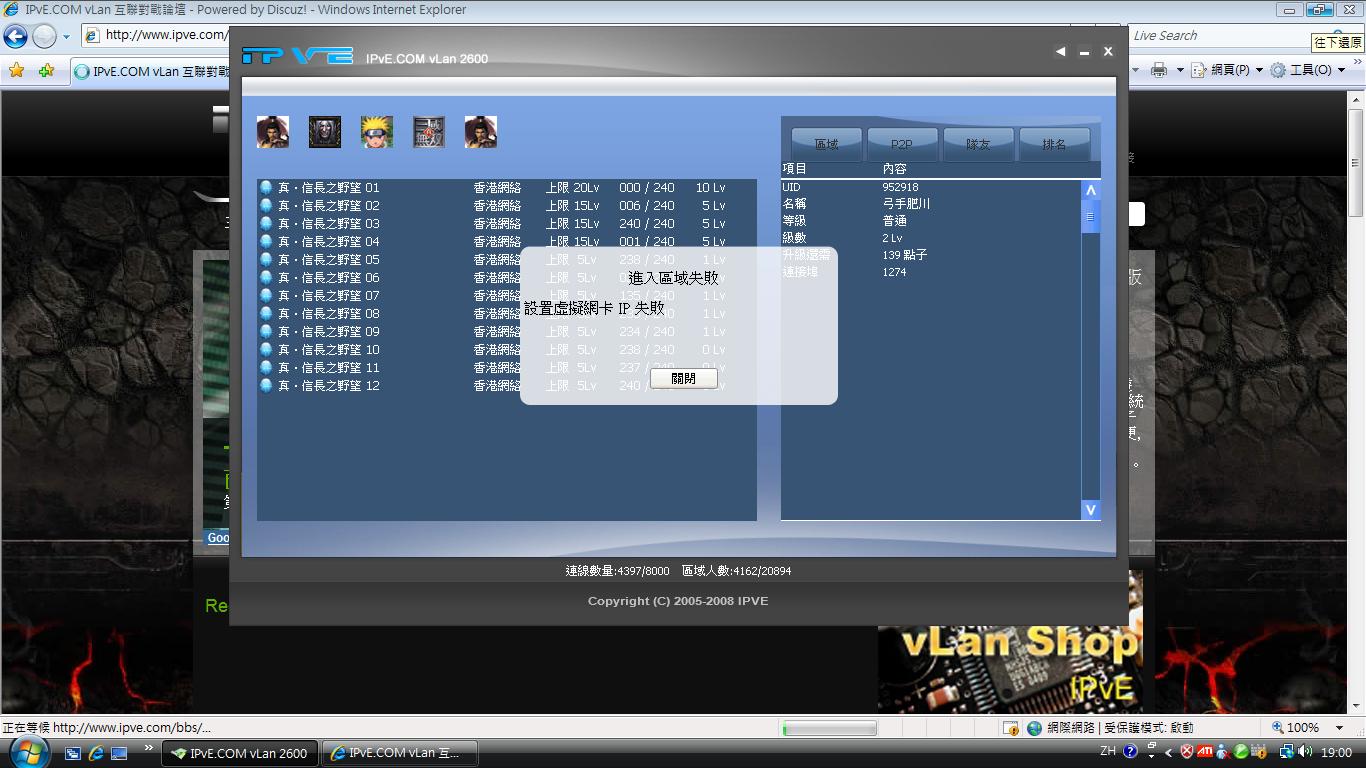Viewport: 1366px width, 768px height.
Task: Select the Naruto game icon
Action: [377, 132]
